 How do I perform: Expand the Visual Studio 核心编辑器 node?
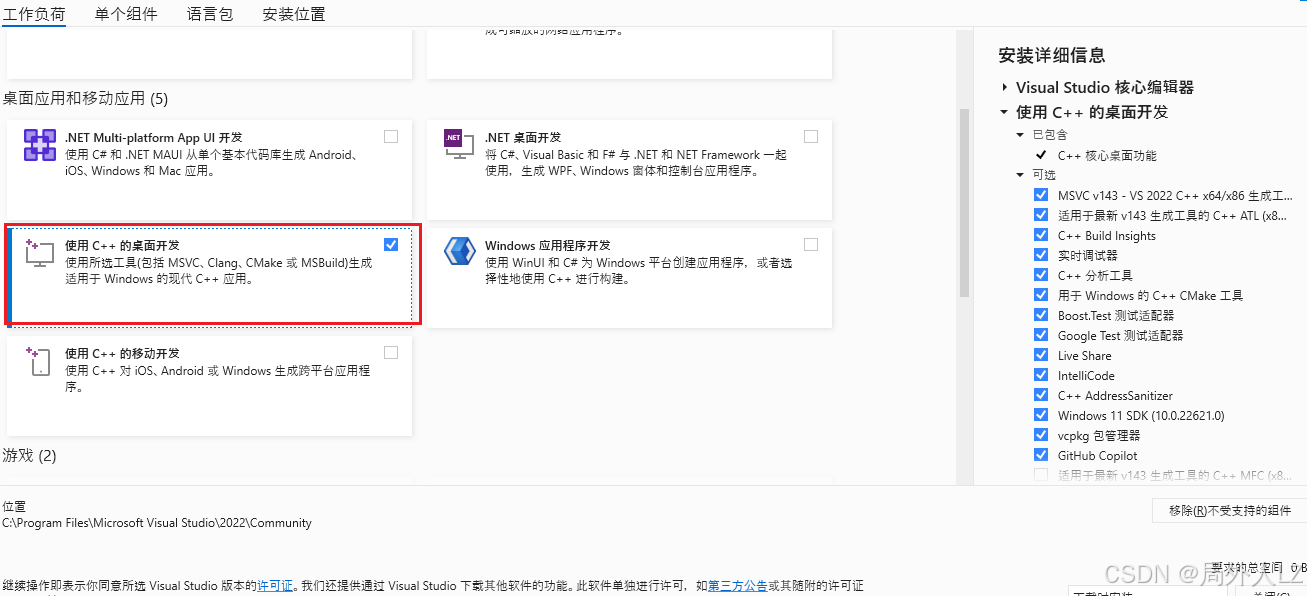[x=1004, y=87]
